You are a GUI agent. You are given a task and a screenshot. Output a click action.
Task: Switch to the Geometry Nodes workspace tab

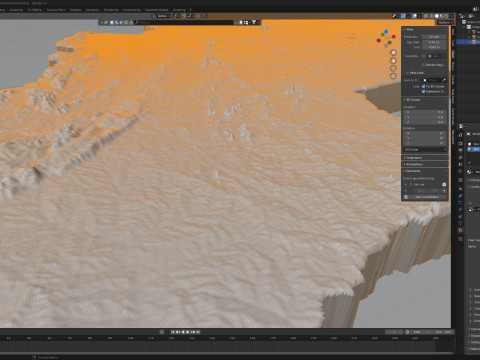[156, 10]
